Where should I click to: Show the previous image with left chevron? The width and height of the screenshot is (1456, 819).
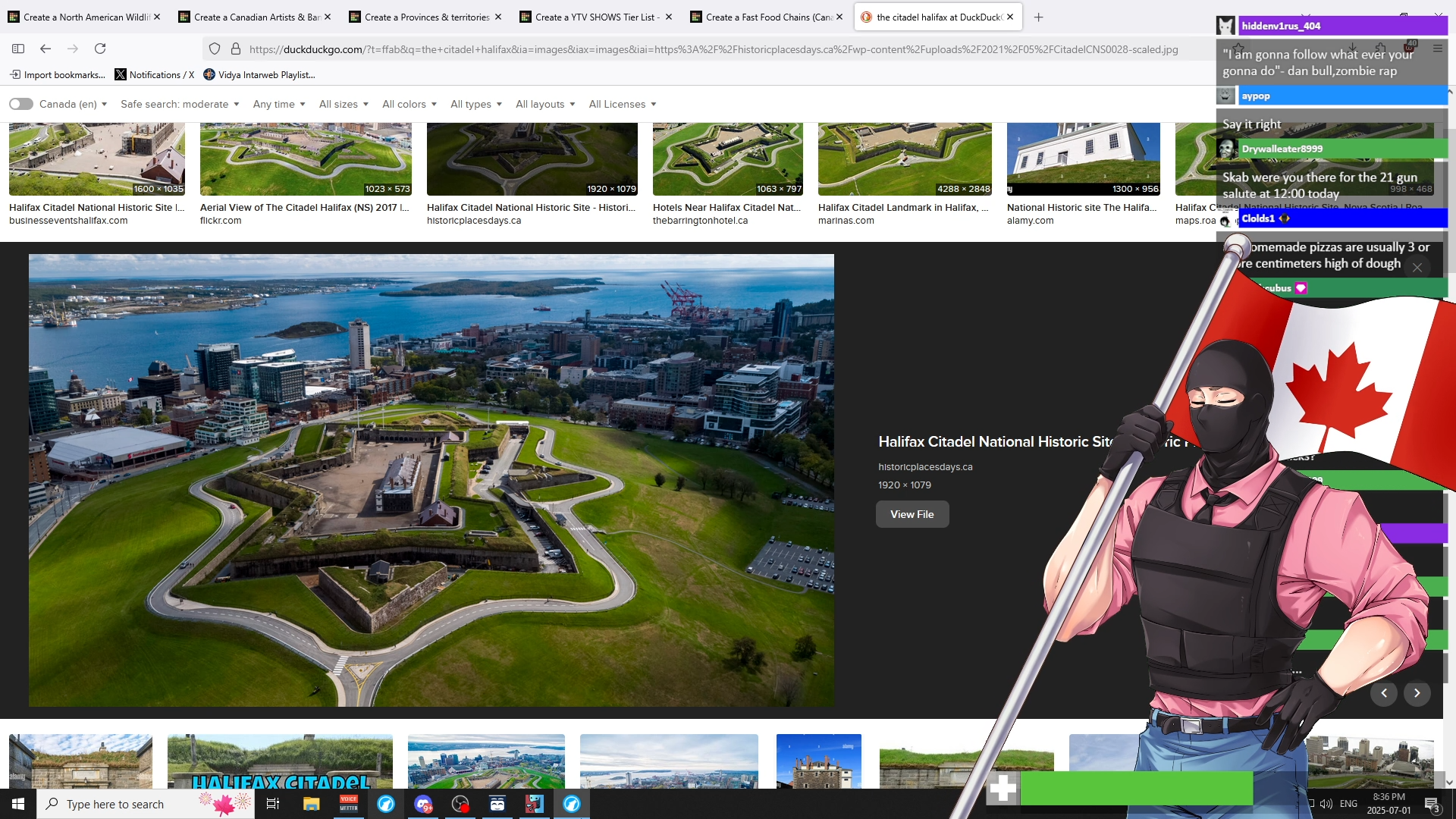(x=1384, y=693)
